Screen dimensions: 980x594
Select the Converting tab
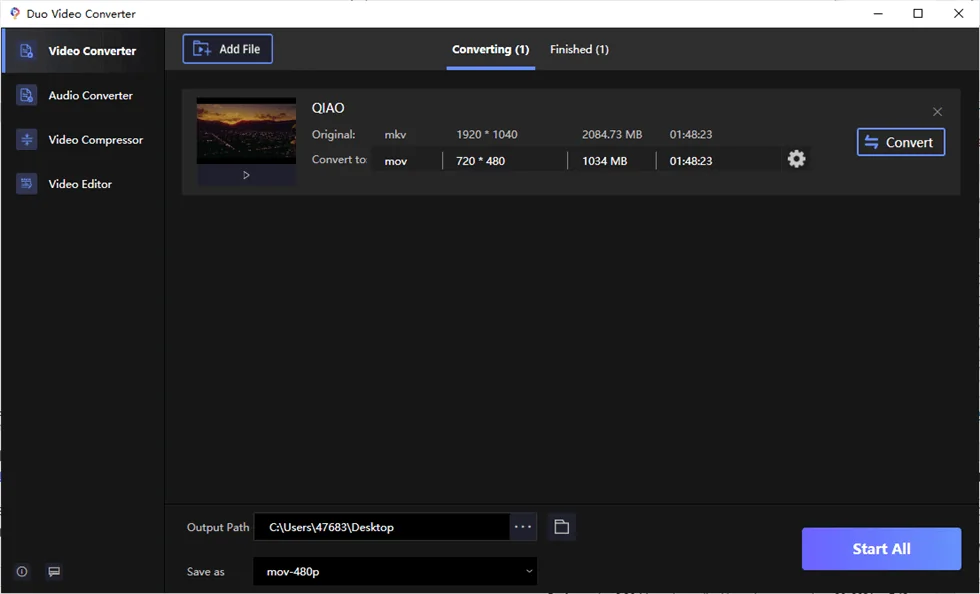pyautogui.click(x=490, y=48)
